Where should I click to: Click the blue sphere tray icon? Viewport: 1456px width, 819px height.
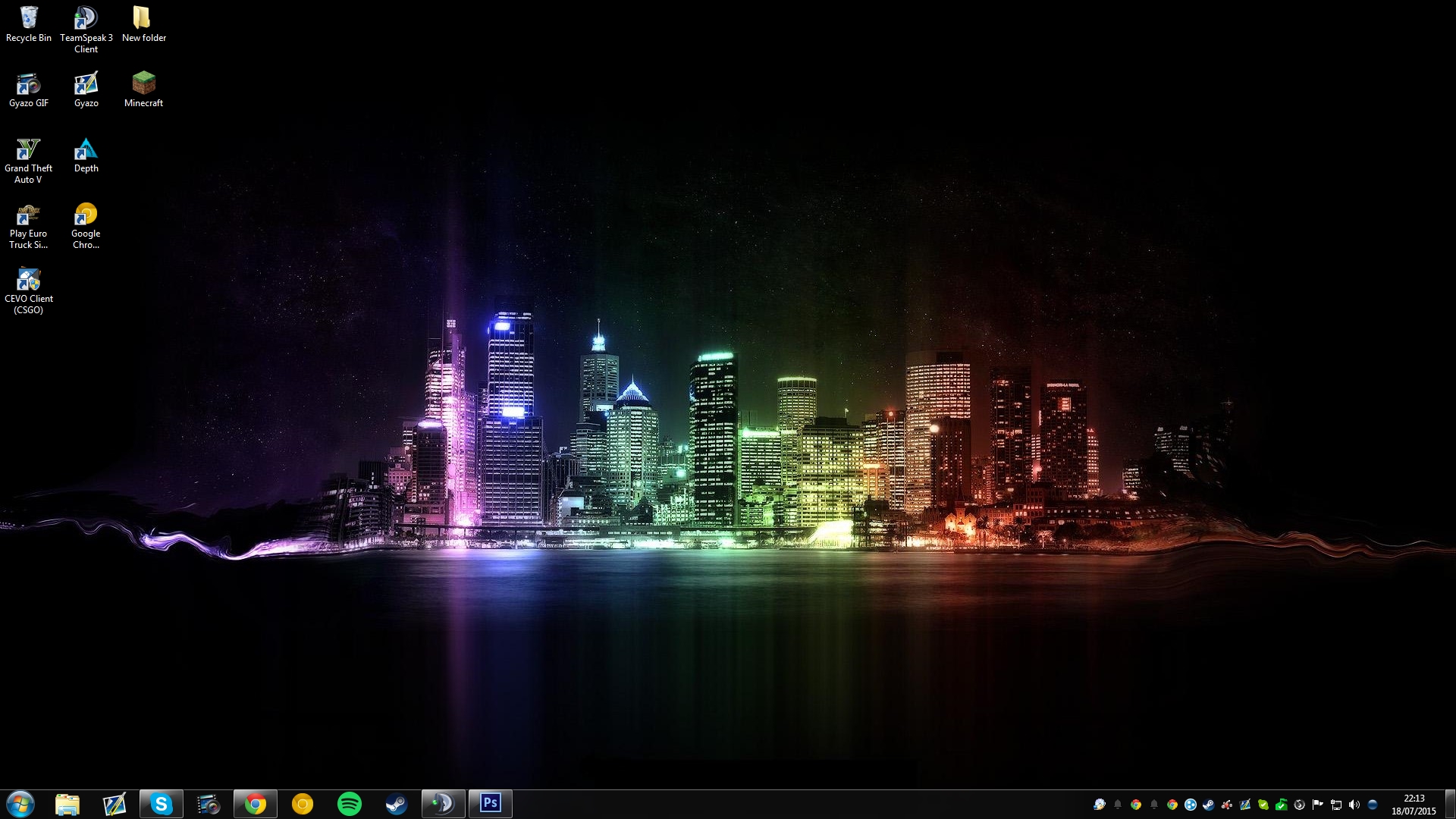(1373, 805)
